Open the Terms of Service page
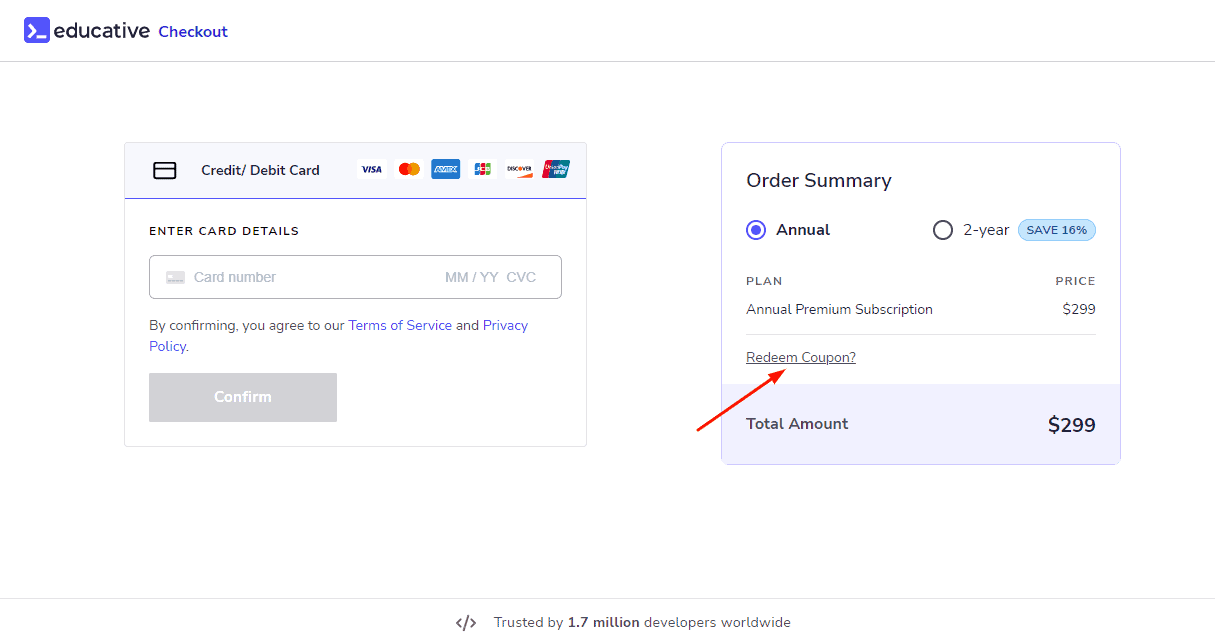The width and height of the screenshot is (1215, 644). coord(400,325)
